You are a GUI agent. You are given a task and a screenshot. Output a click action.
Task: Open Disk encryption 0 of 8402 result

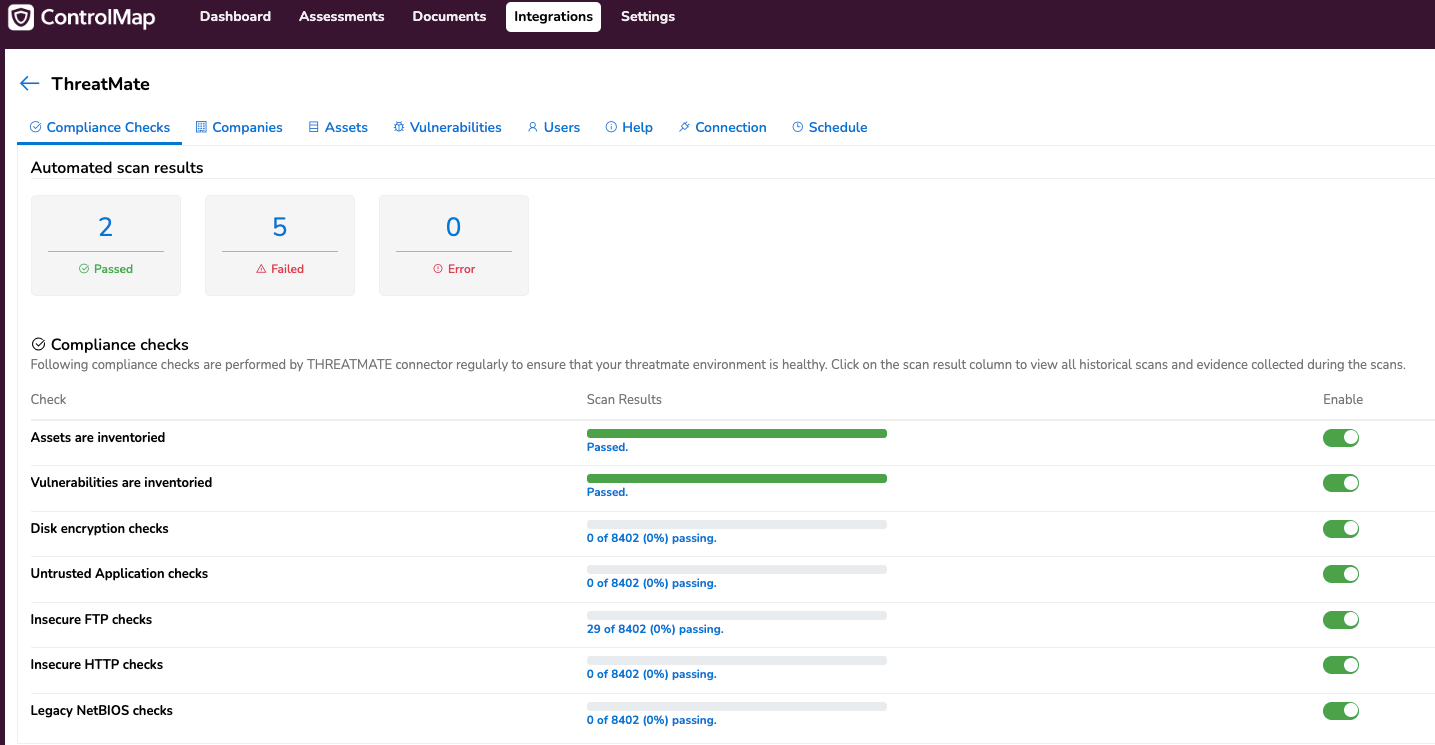651,538
